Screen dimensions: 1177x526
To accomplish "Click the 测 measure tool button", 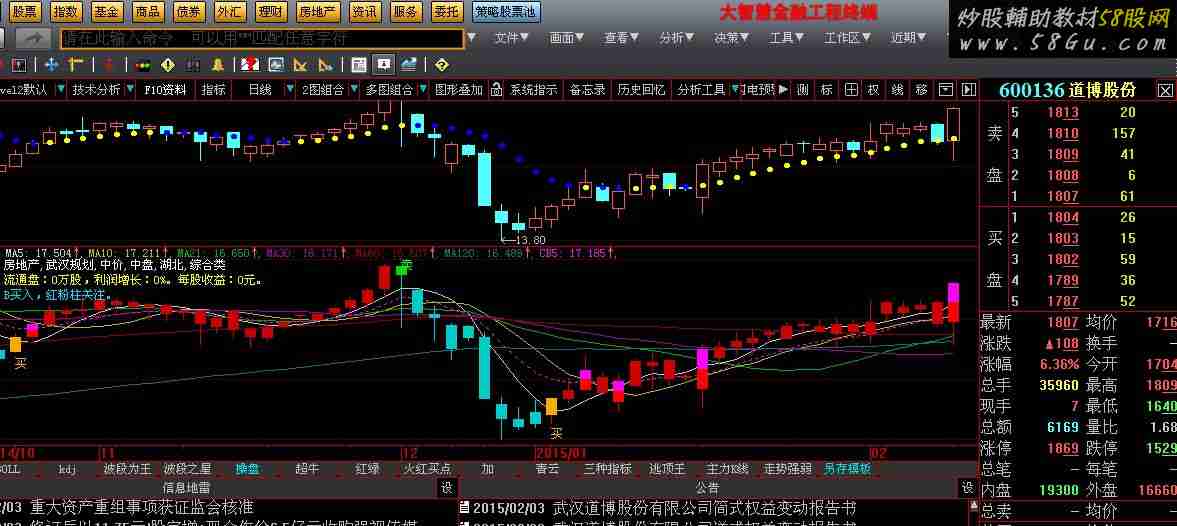I will pos(802,90).
